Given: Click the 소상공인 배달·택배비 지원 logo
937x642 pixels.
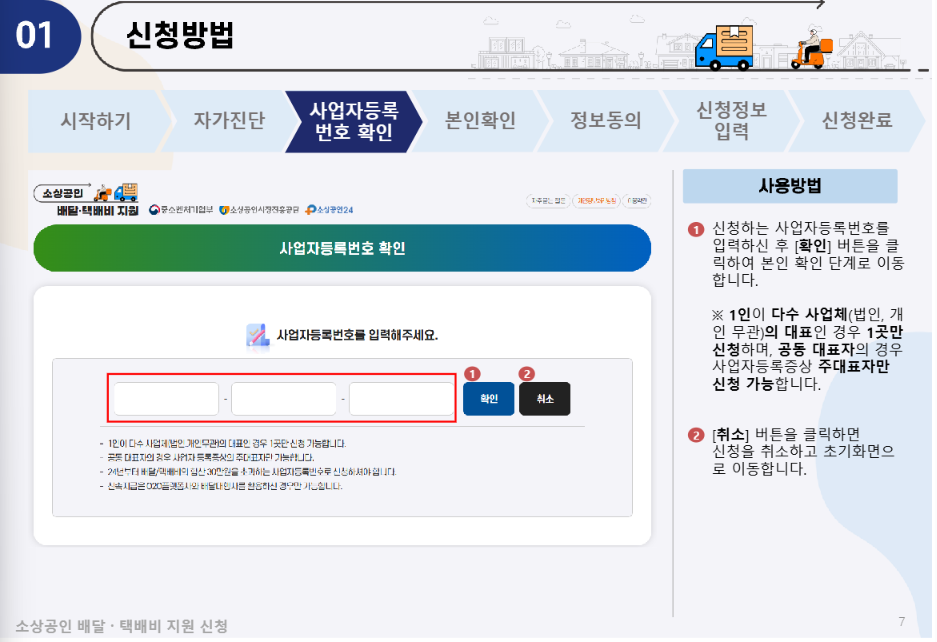Looking at the screenshot, I should pyautogui.click(x=87, y=200).
